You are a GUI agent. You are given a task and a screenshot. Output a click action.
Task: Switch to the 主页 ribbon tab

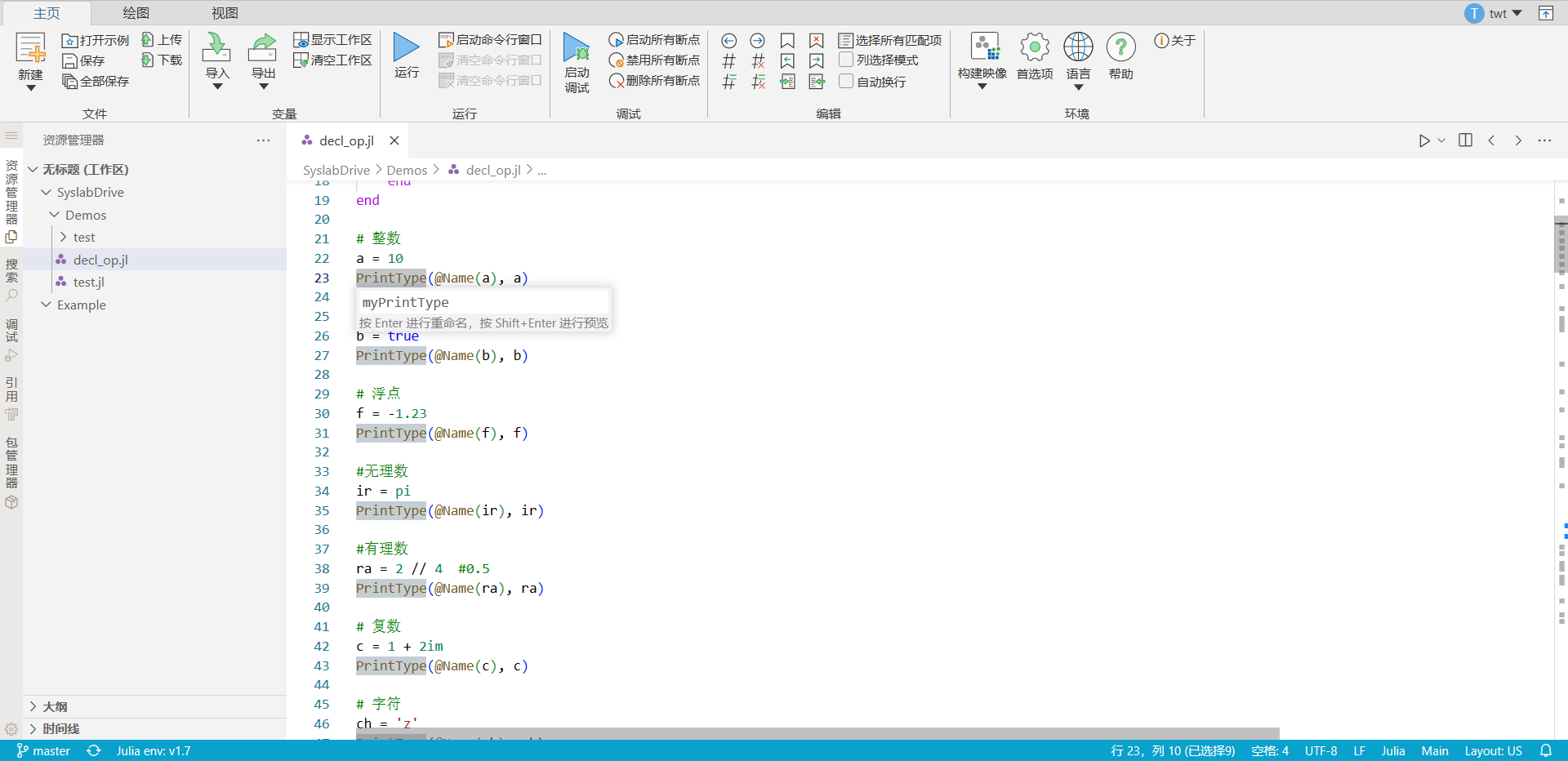(47, 13)
